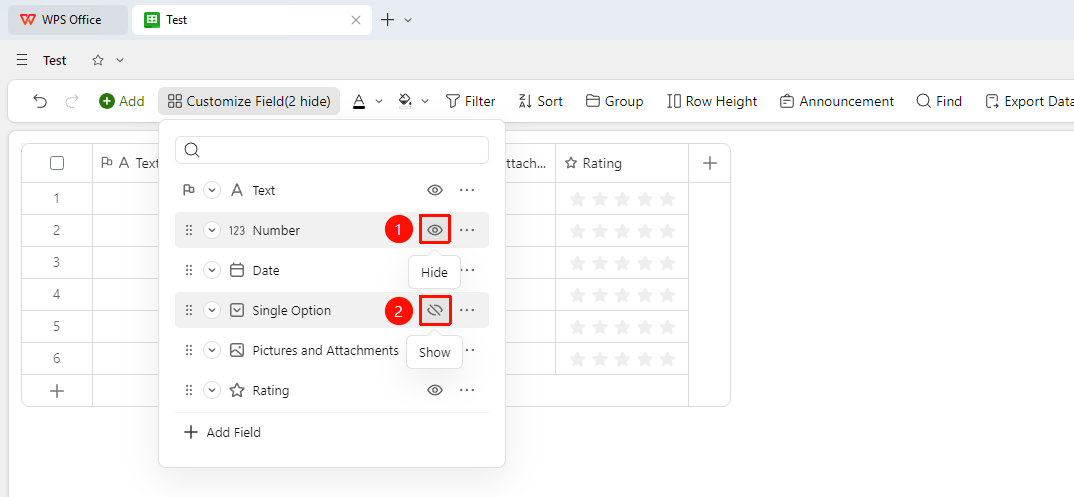This screenshot has height=497, width=1074.
Task: Open more options for Text field
Action: (x=467, y=190)
